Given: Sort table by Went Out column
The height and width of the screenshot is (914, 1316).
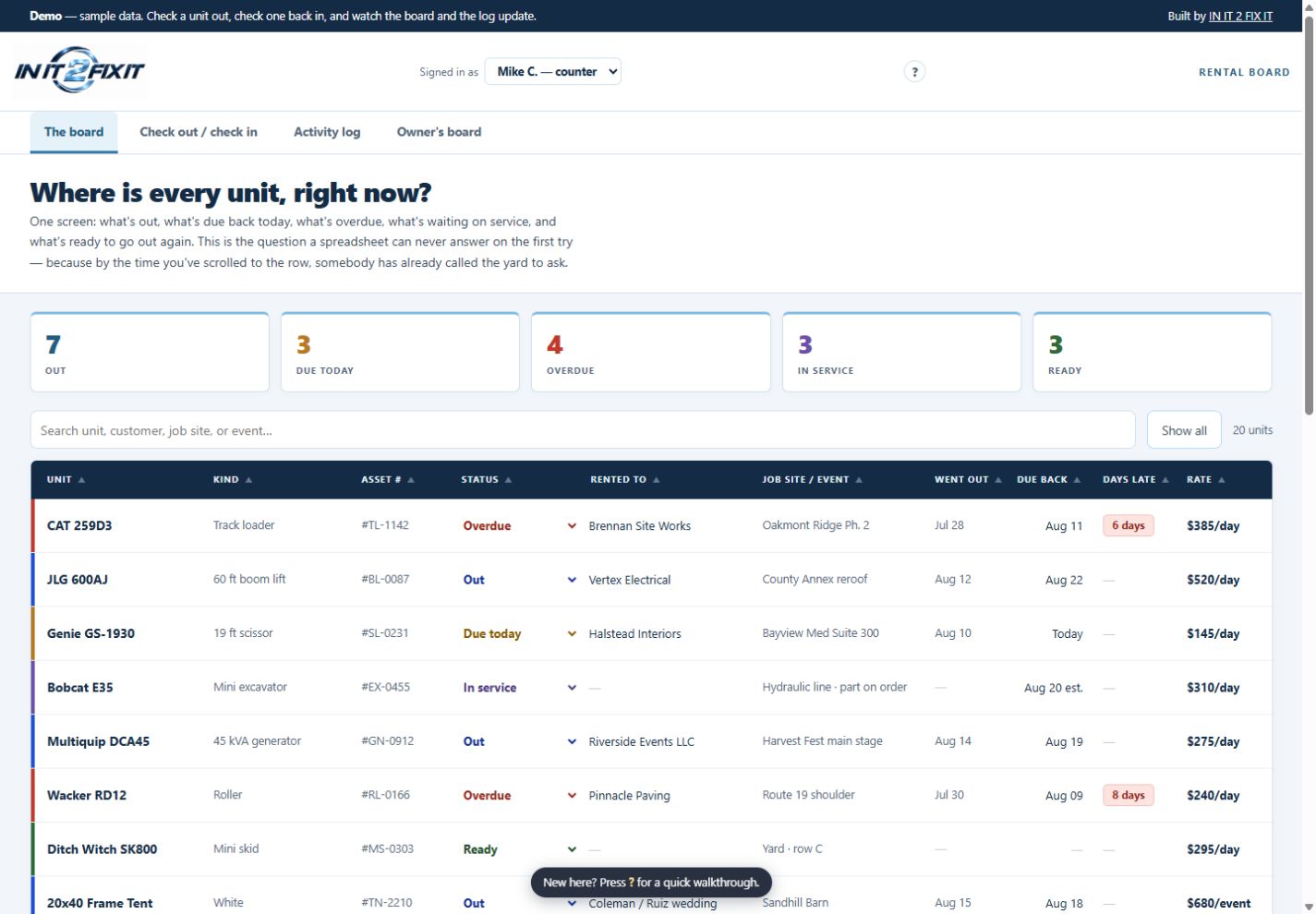Looking at the screenshot, I should click(968, 480).
